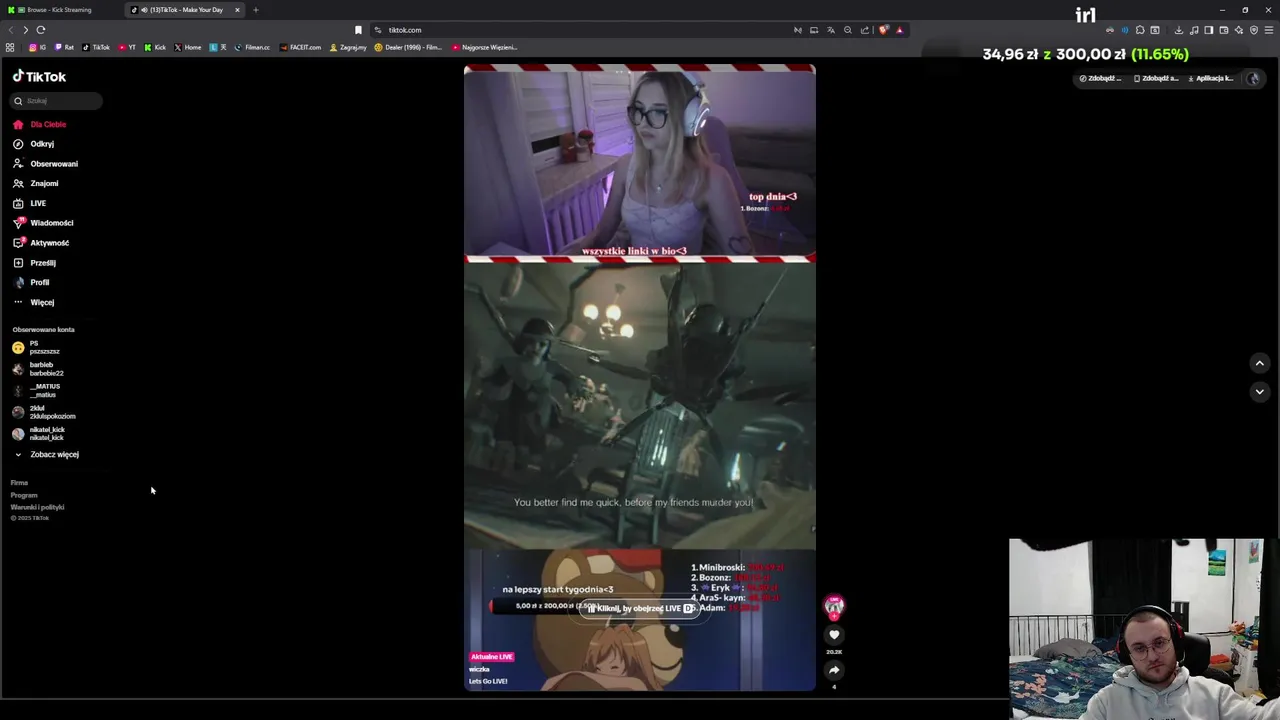This screenshot has height=720, width=1280.
Task: Open the FACEIT.com bookmark
Action: click(301, 47)
